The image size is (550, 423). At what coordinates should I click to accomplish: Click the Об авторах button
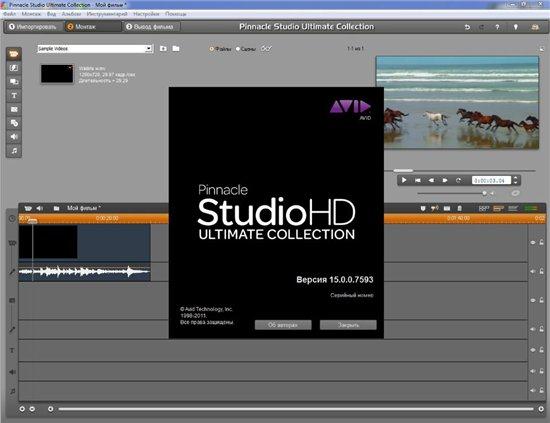[x=283, y=325]
